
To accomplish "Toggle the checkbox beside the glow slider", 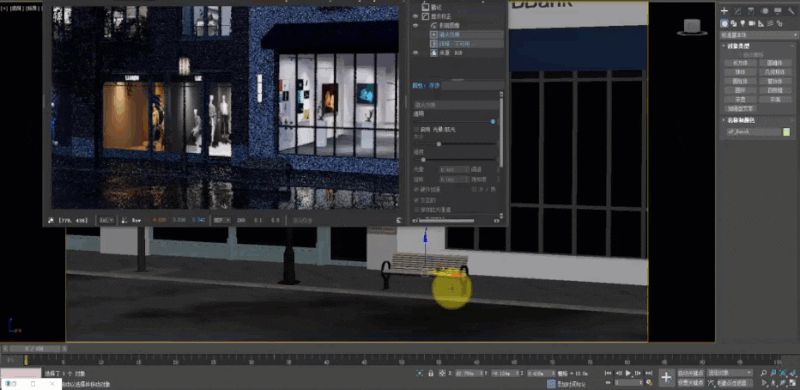I will (416, 130).
